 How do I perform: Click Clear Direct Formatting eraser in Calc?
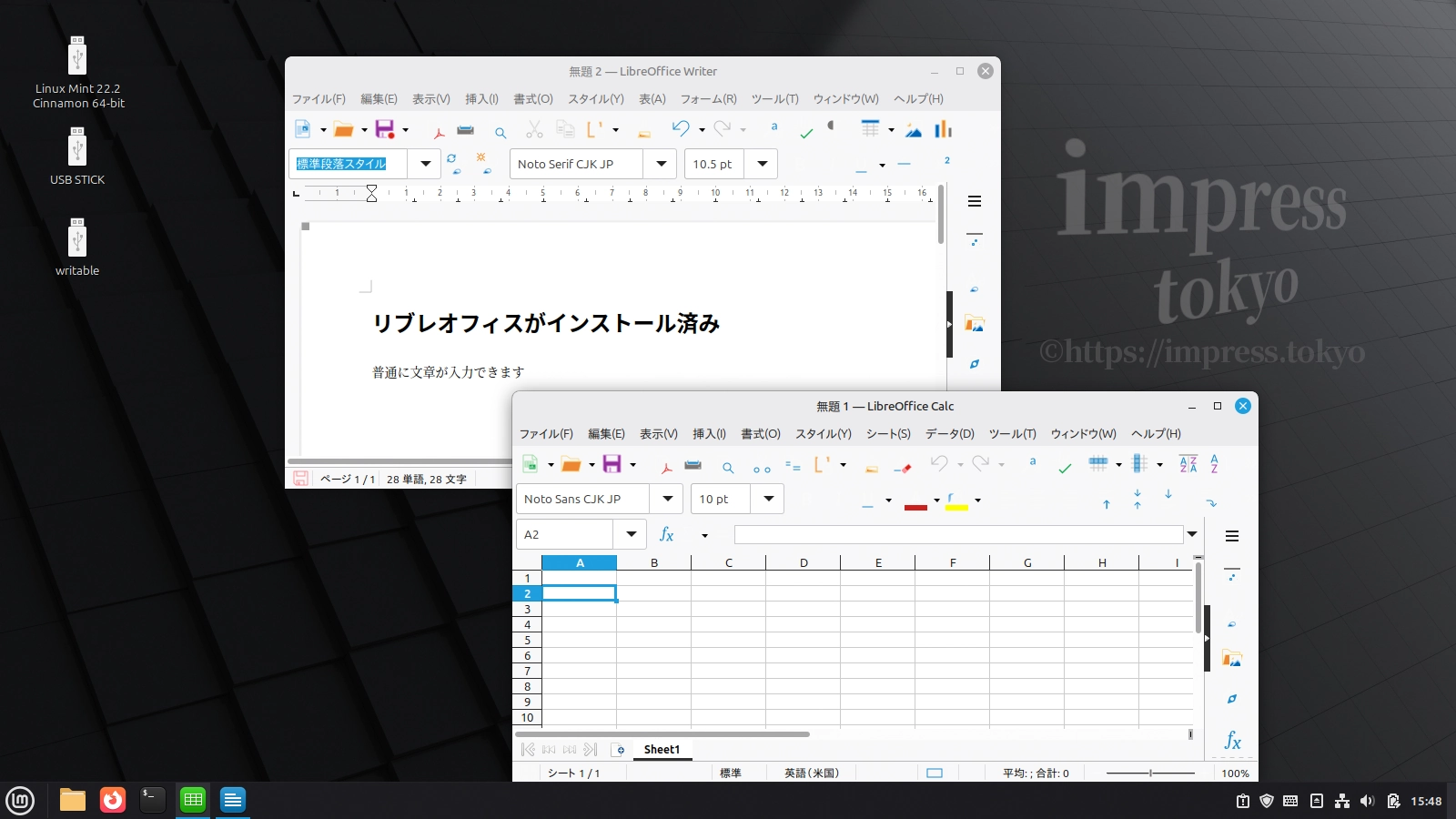903,469
